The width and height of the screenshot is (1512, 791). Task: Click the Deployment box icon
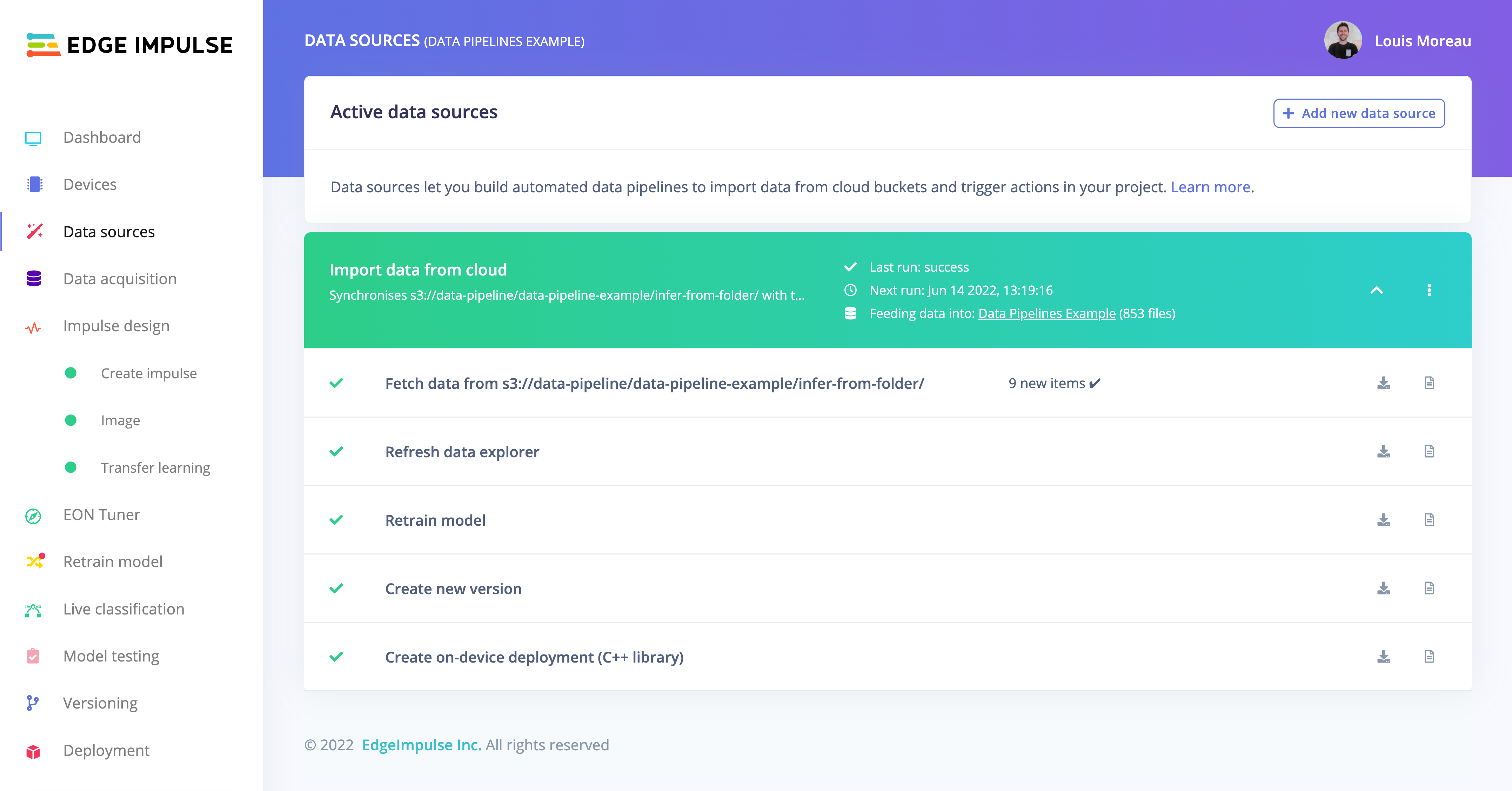33,751
